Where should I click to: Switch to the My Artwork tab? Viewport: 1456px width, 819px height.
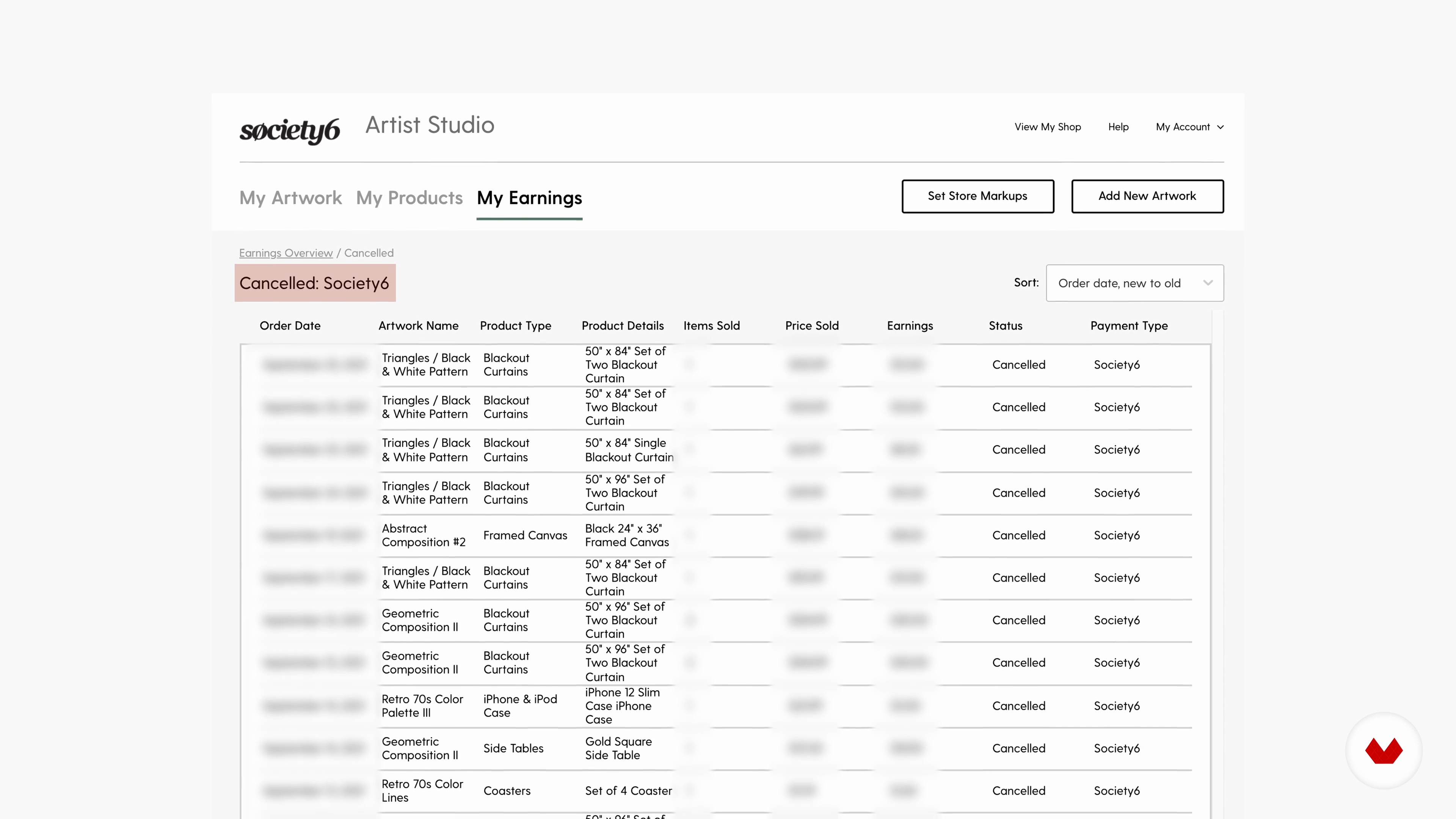290,198
